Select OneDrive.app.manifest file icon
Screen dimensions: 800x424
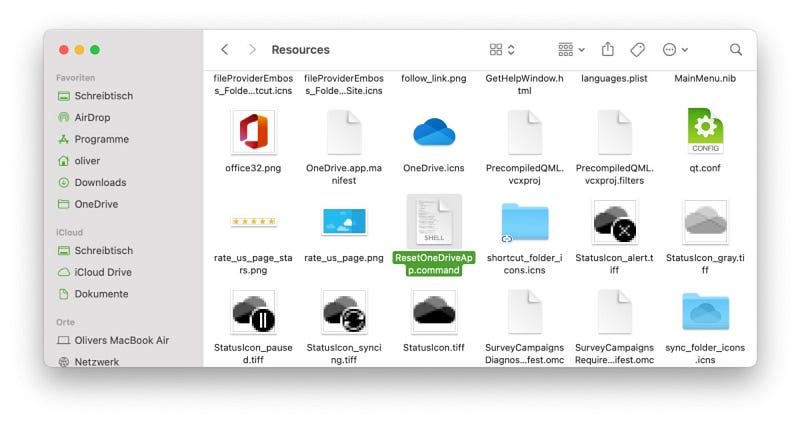point(344,132)
